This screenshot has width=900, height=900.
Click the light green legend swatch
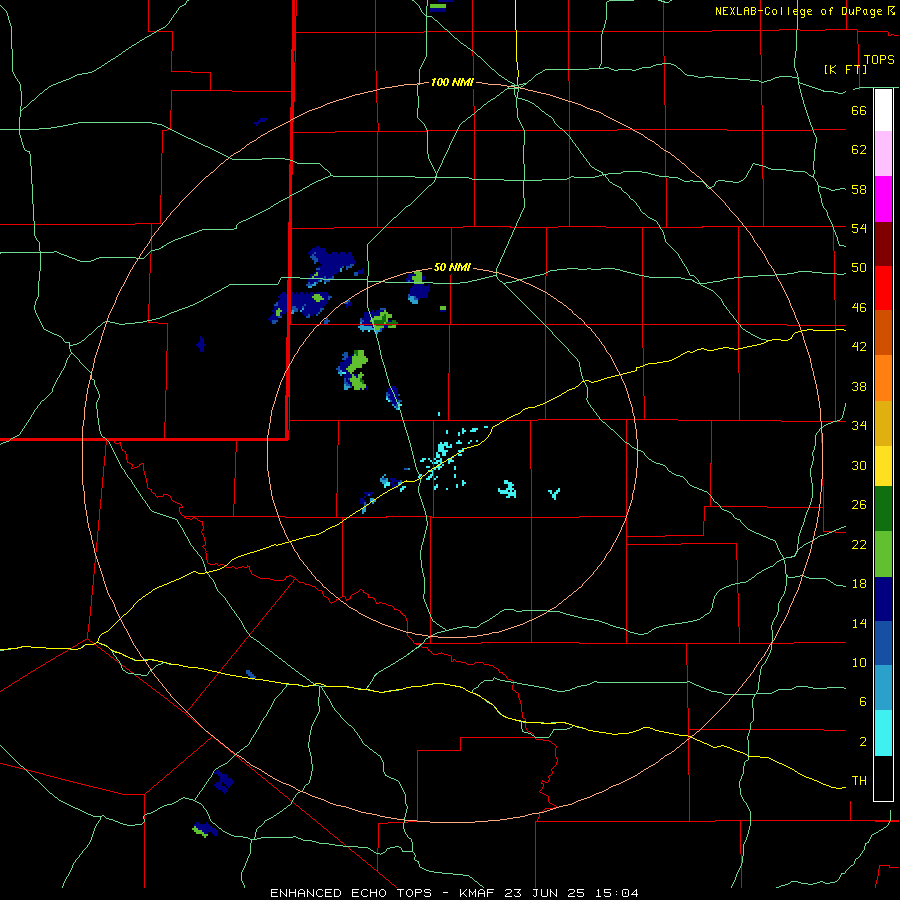point(883,554)
